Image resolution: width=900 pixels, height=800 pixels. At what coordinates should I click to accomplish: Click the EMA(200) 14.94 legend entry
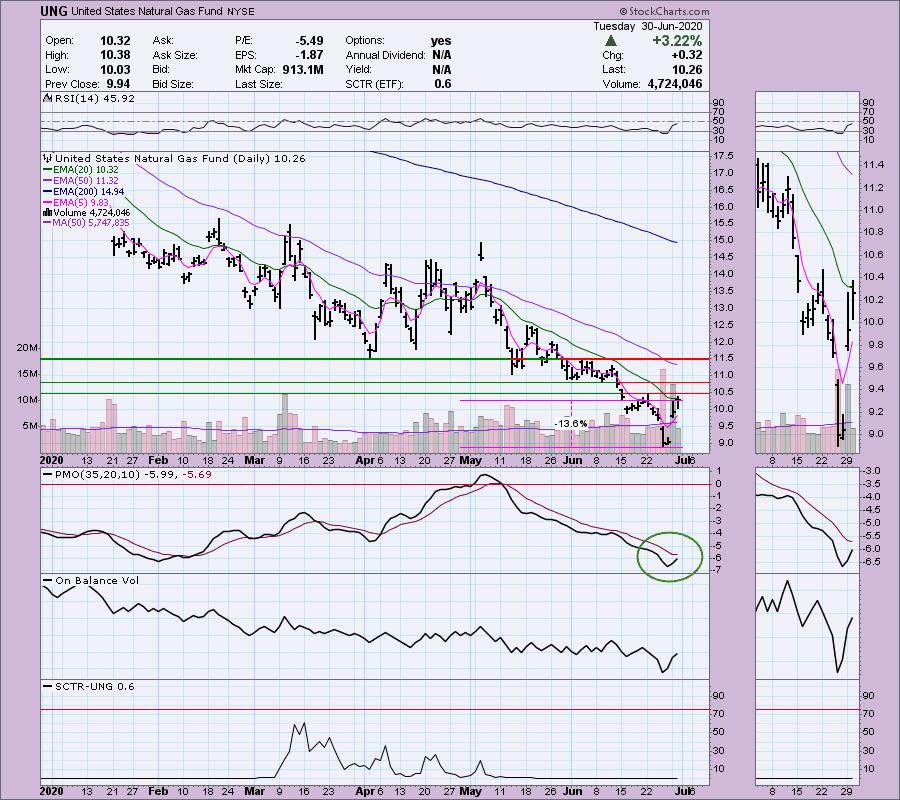click(84, 192)
